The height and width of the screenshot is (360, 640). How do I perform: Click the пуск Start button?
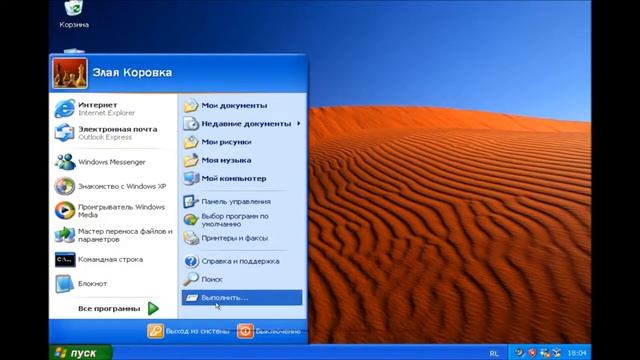coord(80,353)
